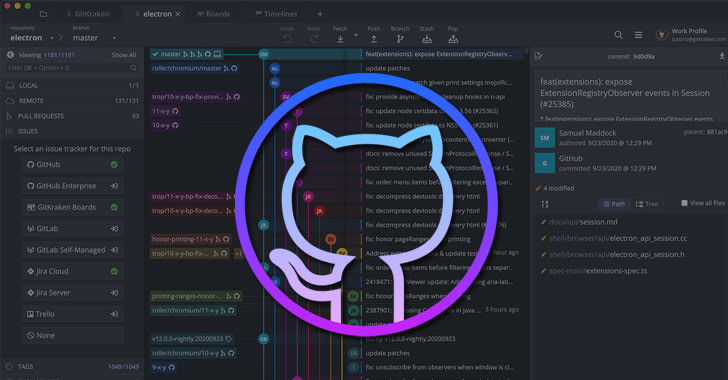Switch file list to Tree view
This screenshot has width=728, height=380.
point(647,204)
